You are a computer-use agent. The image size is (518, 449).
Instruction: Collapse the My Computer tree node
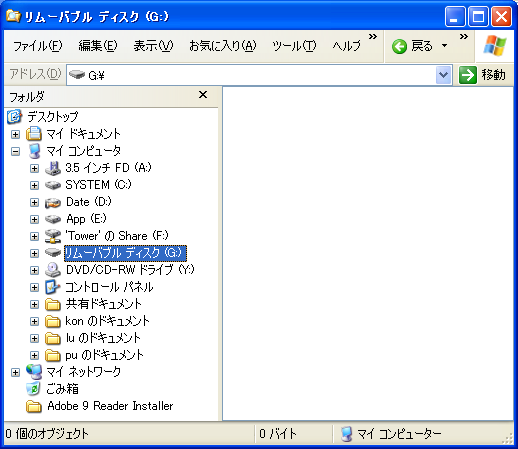pyautogui.click(x=15, y=151)
